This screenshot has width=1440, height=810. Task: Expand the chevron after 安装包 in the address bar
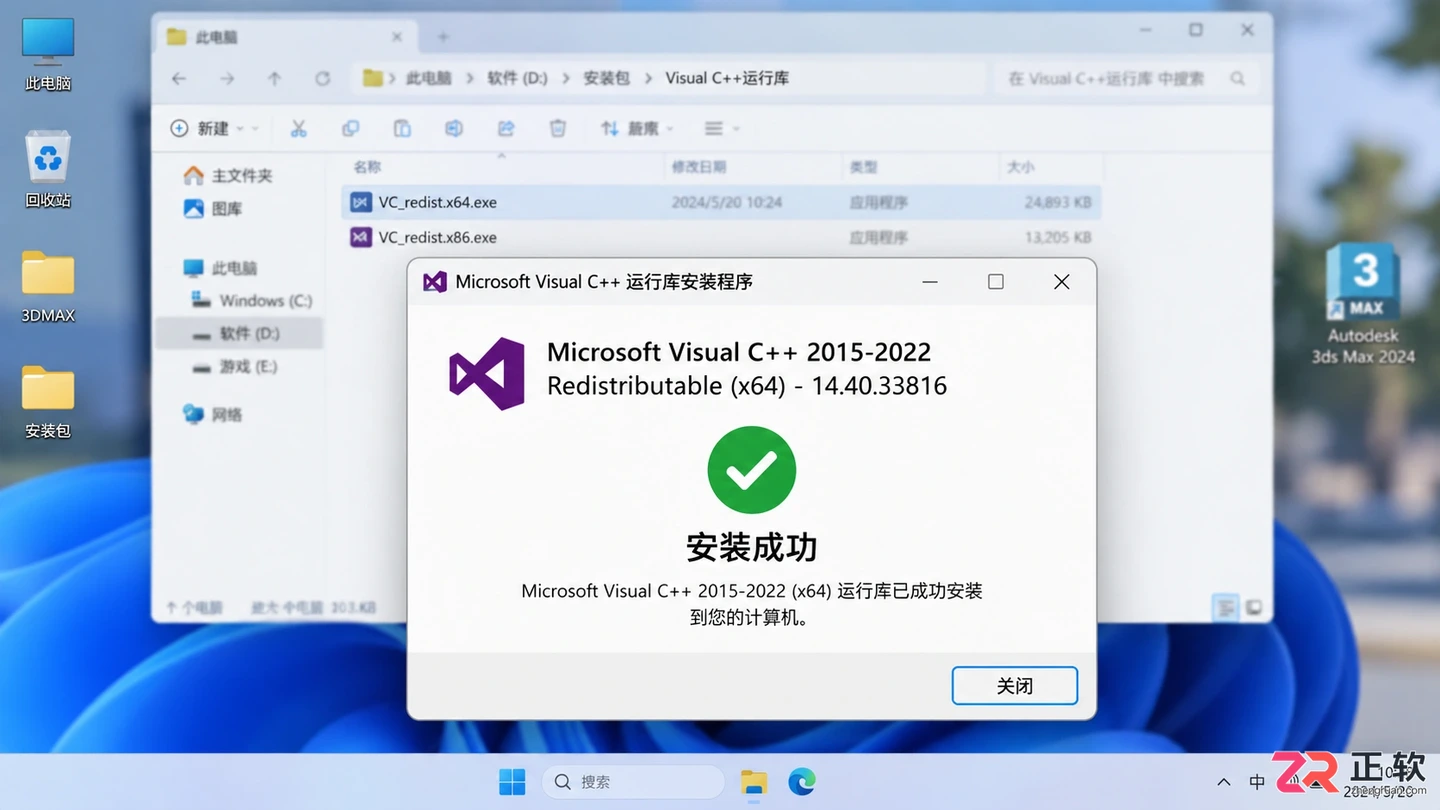(647, 78)
